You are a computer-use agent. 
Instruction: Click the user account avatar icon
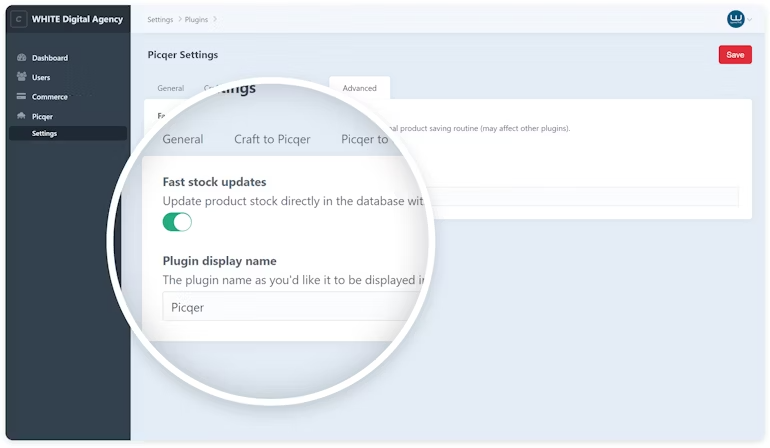pyautogui.click(x=735, y=19)
